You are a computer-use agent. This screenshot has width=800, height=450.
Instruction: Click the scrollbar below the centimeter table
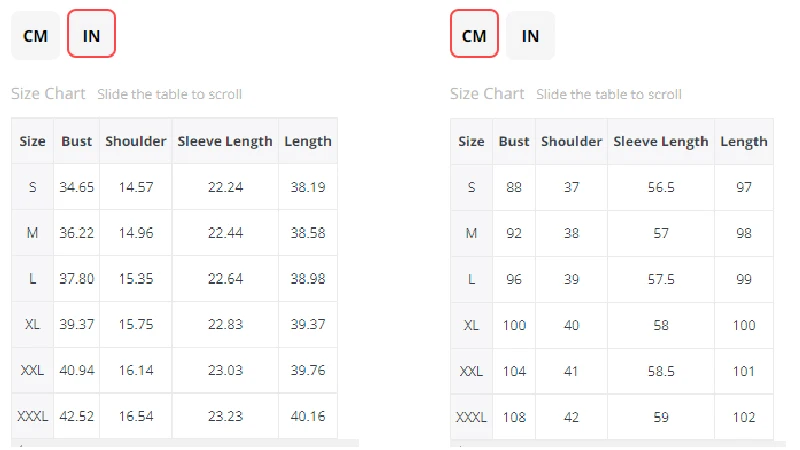pyautogui.click(x=612, y=442)
